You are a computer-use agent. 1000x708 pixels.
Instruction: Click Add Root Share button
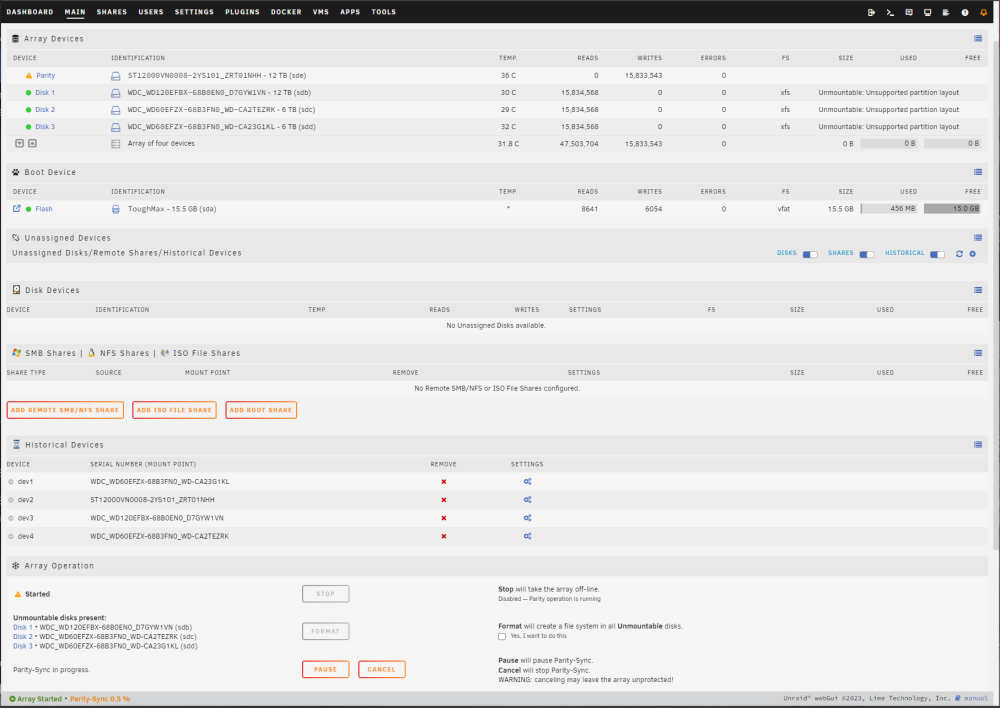261,410
